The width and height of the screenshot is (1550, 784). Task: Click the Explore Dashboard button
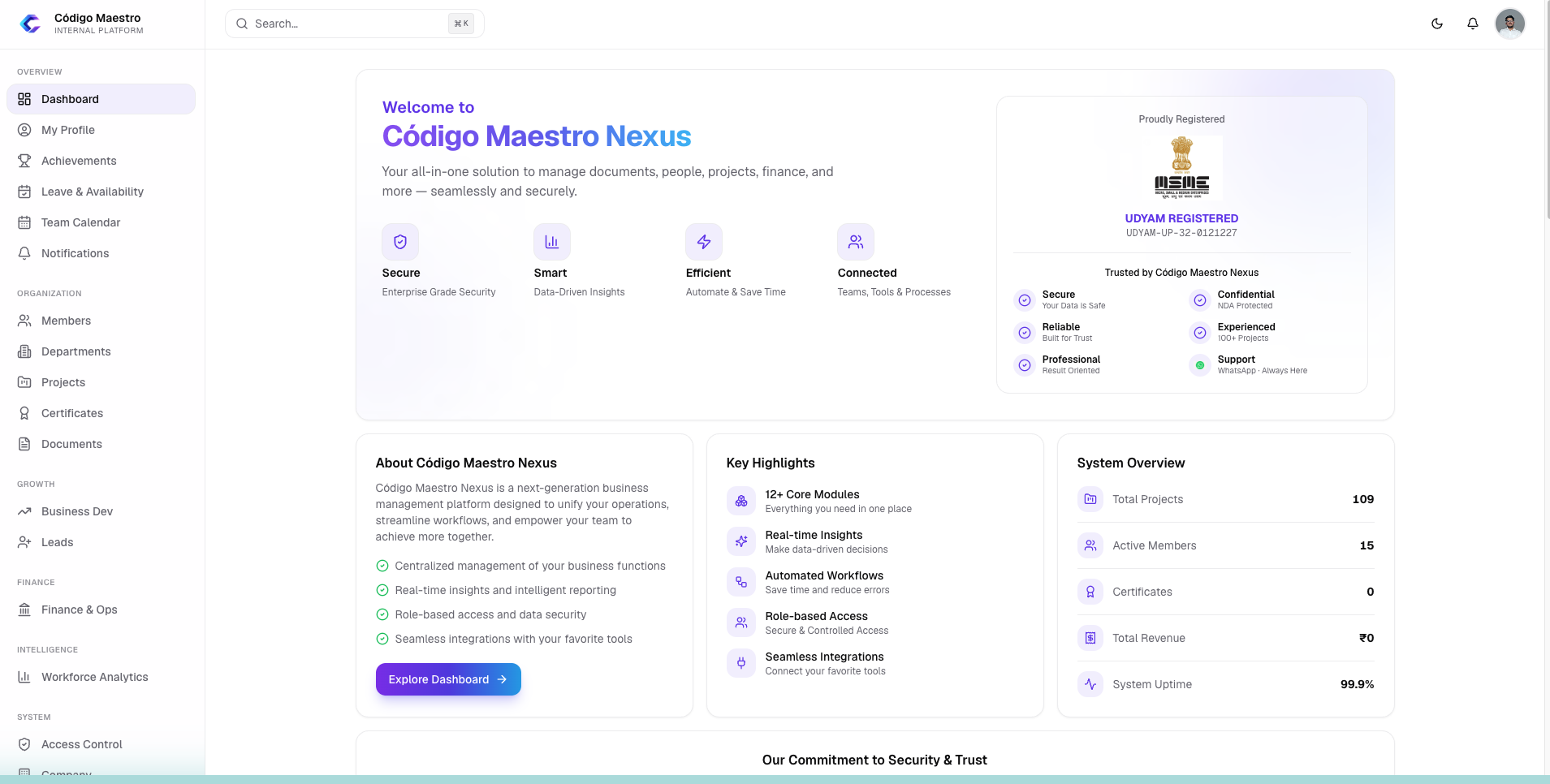(448, 679)
